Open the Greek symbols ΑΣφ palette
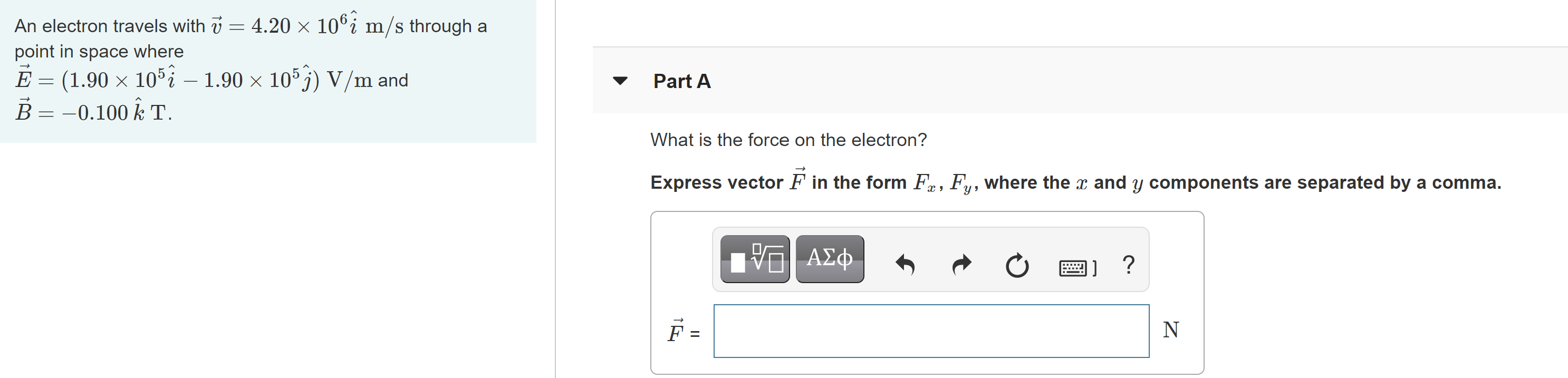 [830, 259]
